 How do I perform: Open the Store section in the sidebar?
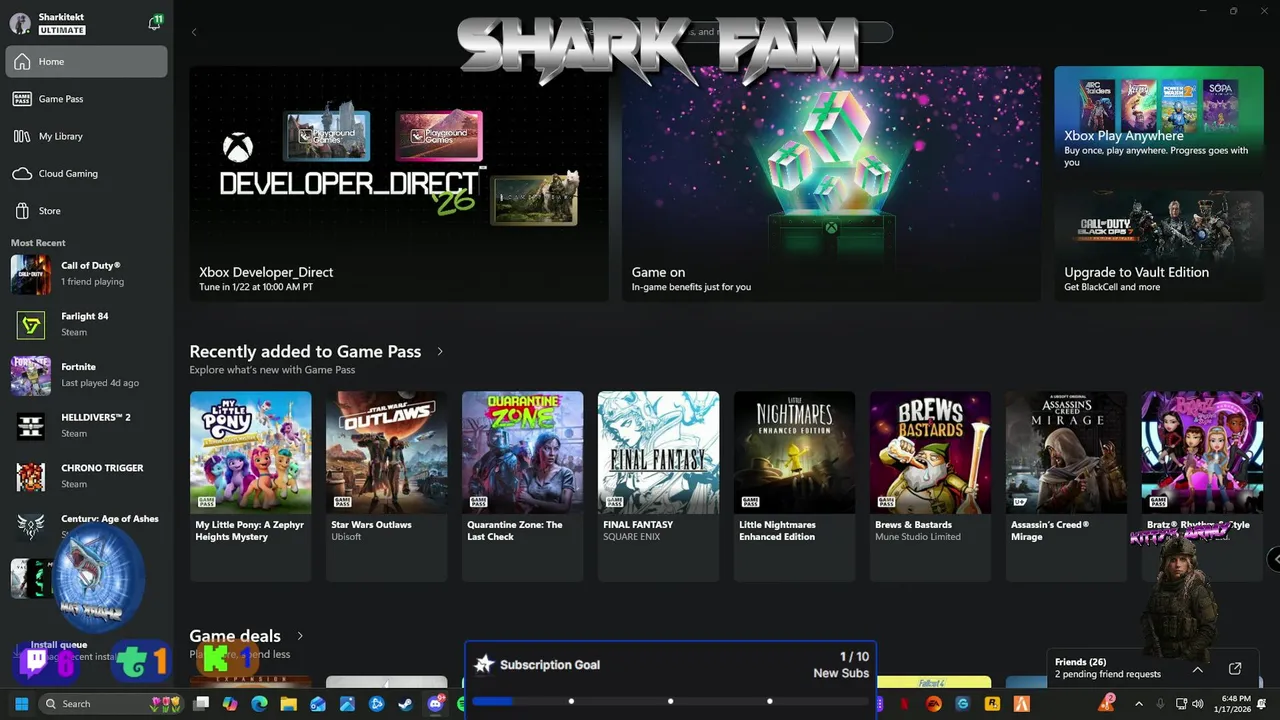click(86, 211)
